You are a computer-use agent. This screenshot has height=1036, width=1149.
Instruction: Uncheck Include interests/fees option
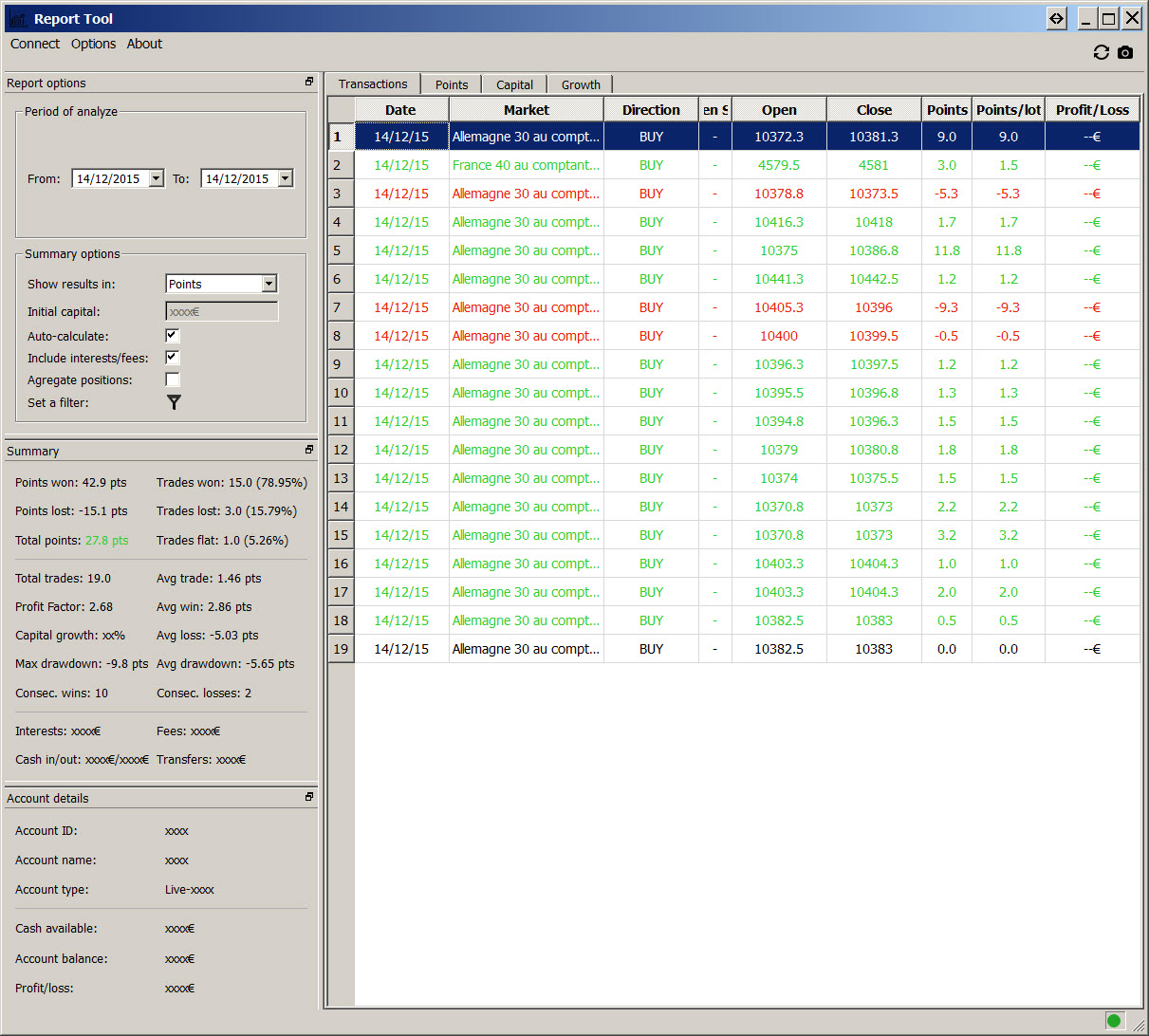click(x=173, y=358)
